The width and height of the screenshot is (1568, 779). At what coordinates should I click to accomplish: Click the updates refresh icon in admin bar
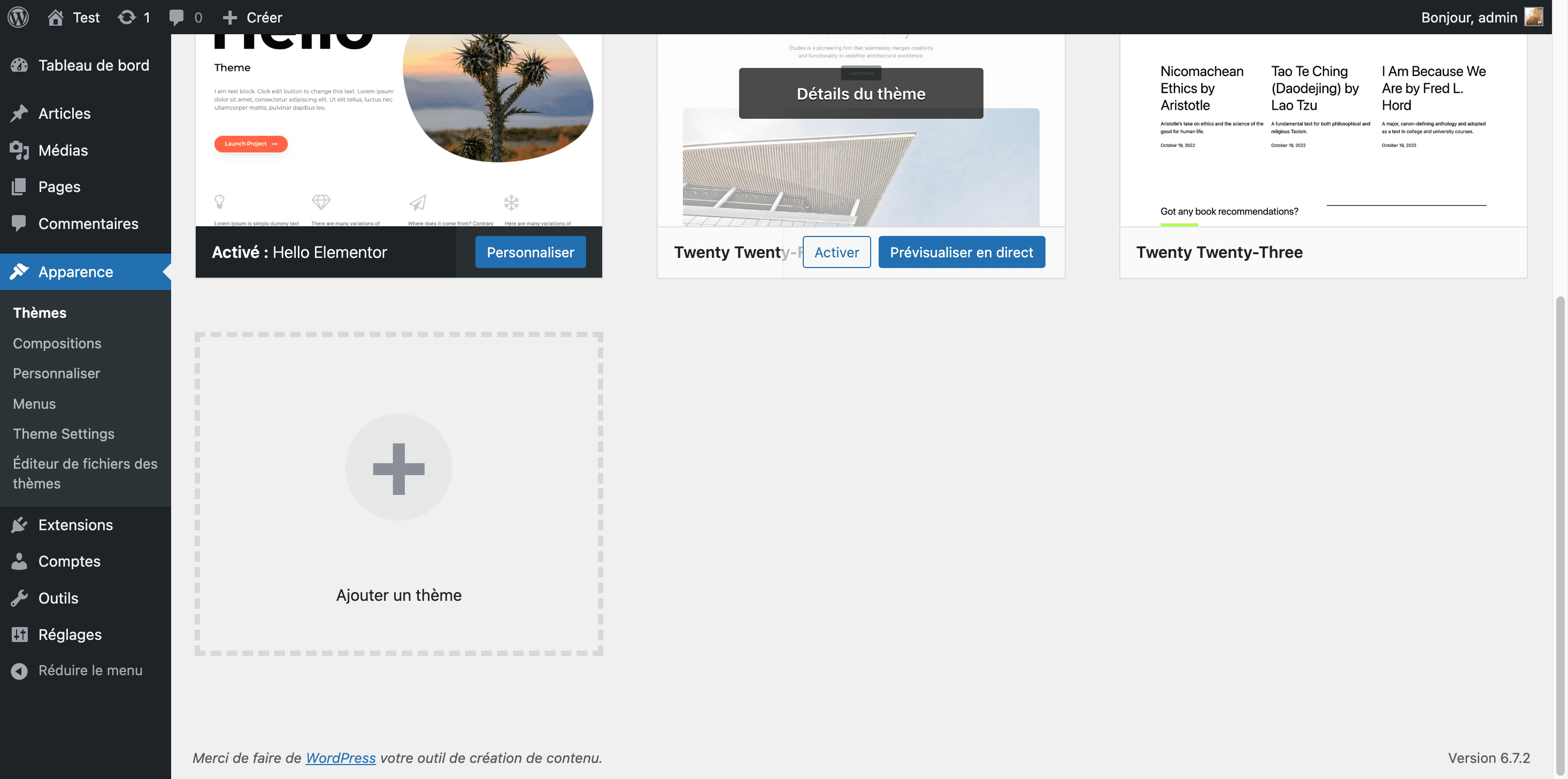point(127,17)
